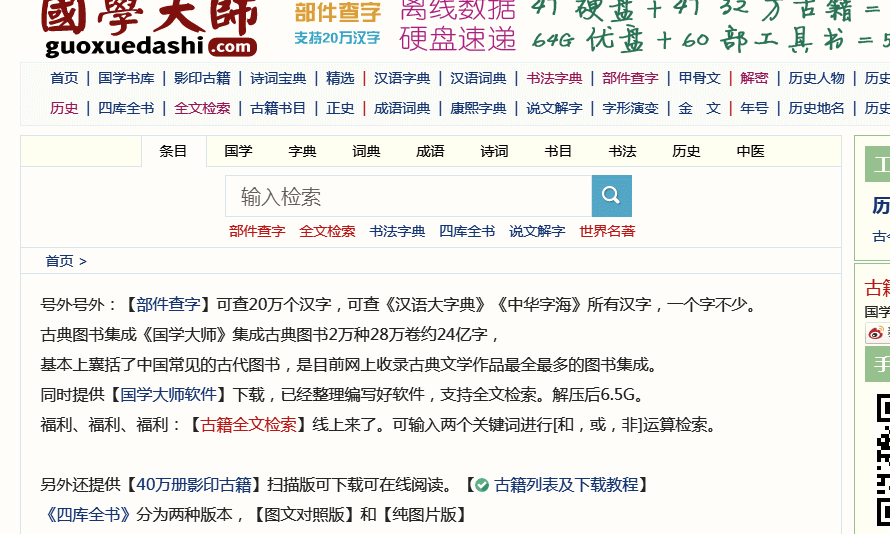
Task: Open 甲骨文 in the navigation
Action: 699,78
